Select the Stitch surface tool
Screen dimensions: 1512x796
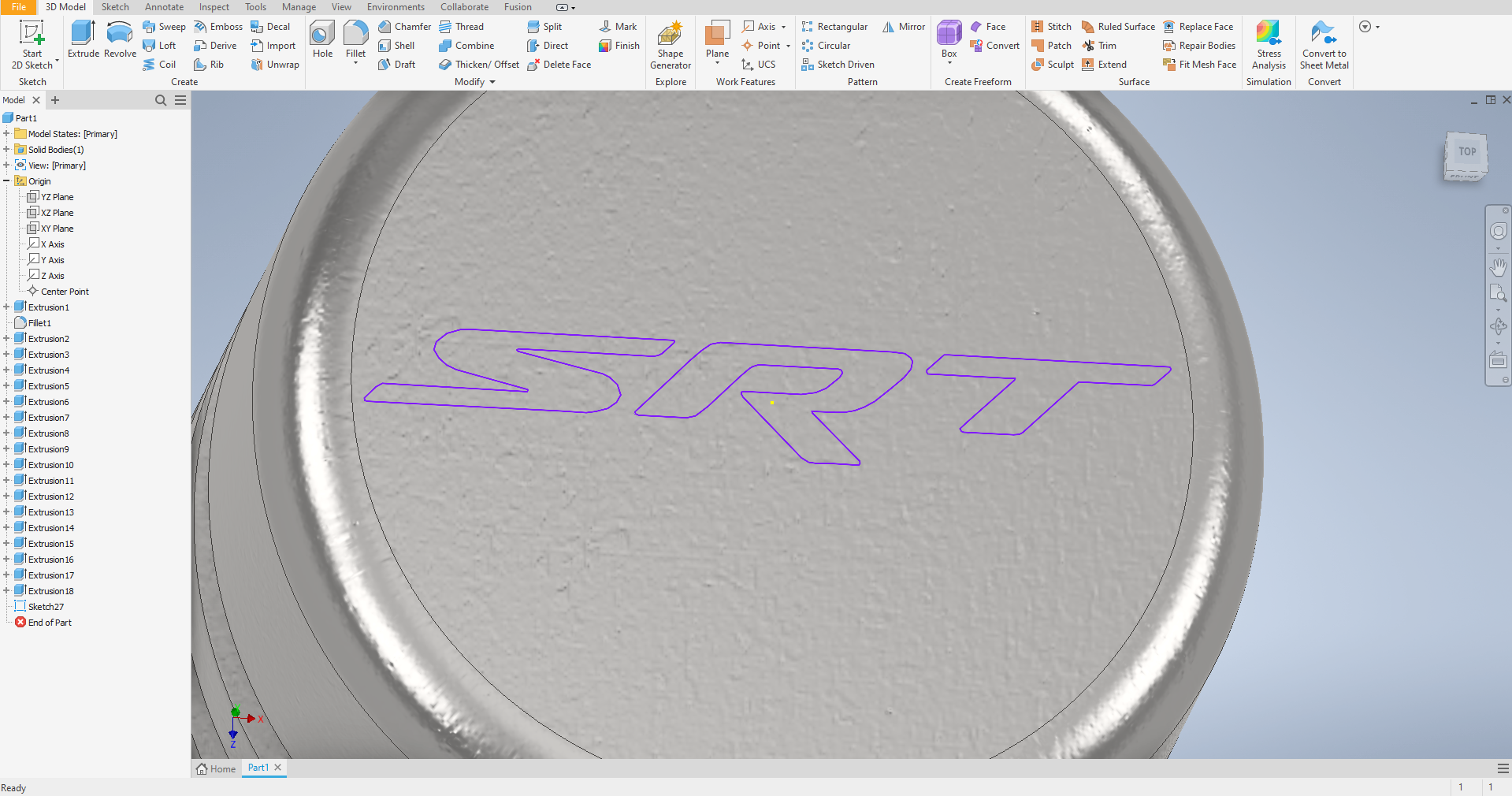(1051, 27)
